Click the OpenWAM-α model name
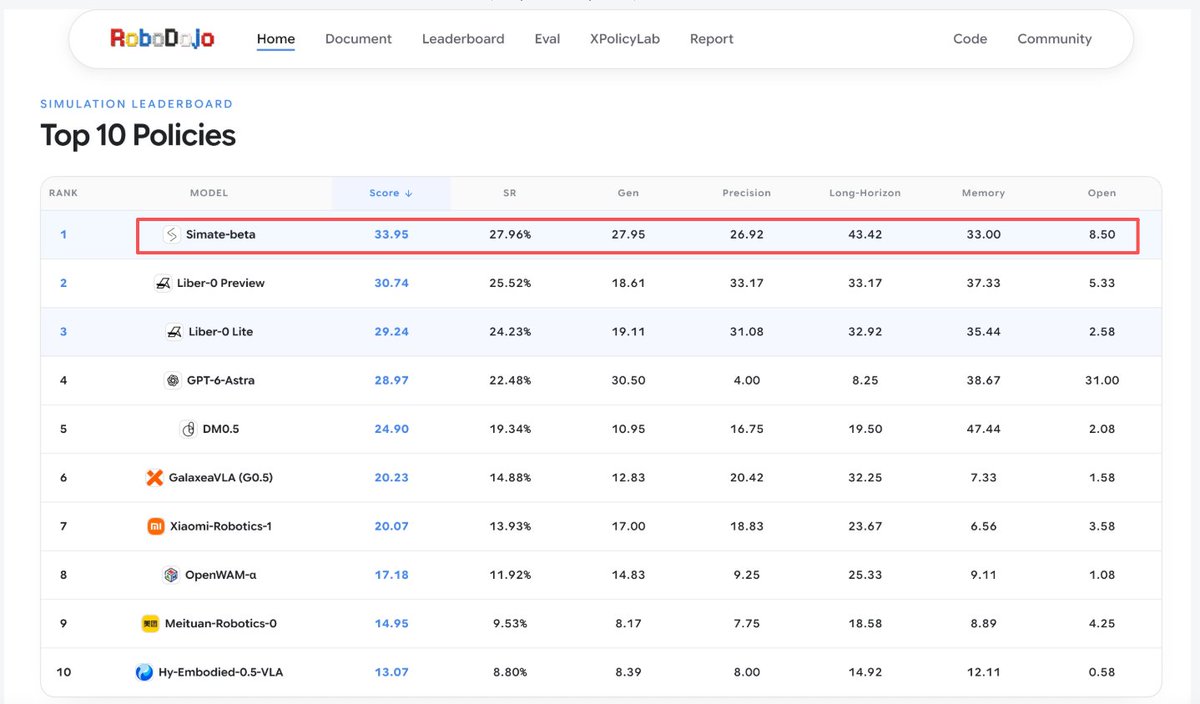 coord(221,575)
